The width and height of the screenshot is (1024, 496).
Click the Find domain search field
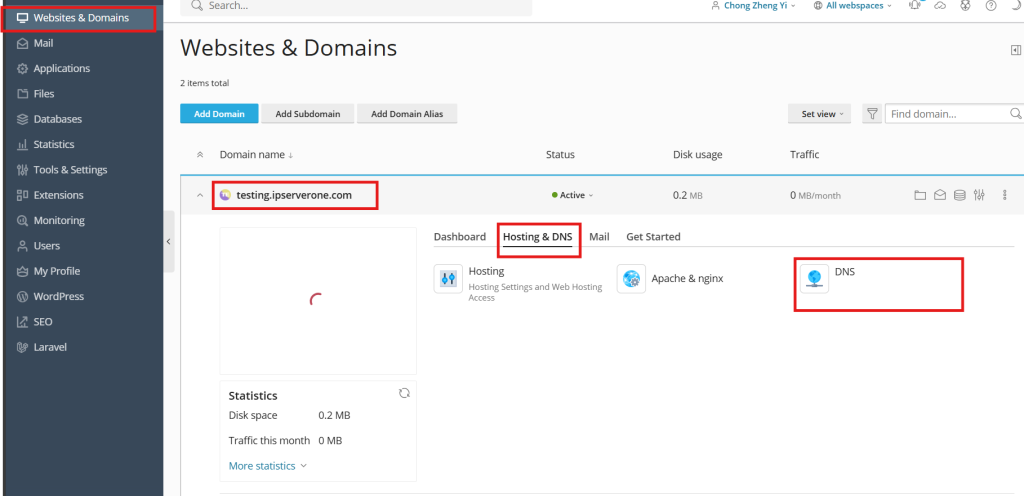pos(948,114)
